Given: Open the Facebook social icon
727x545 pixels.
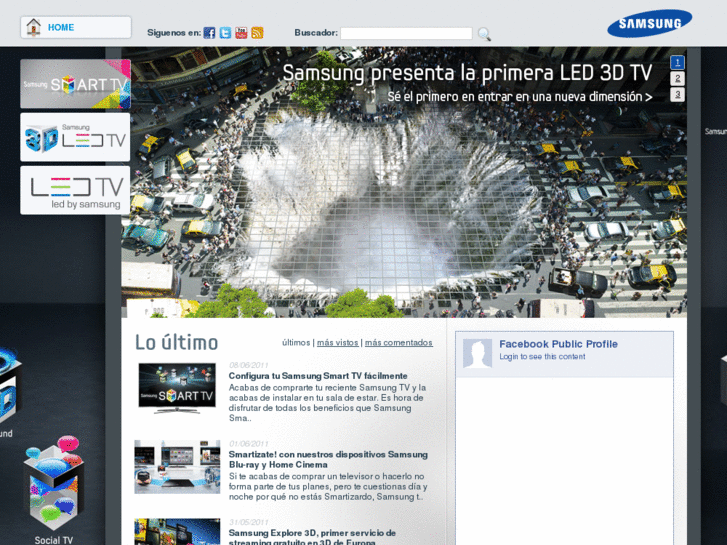Looking at the screenshot, I should tap(209, 33).
